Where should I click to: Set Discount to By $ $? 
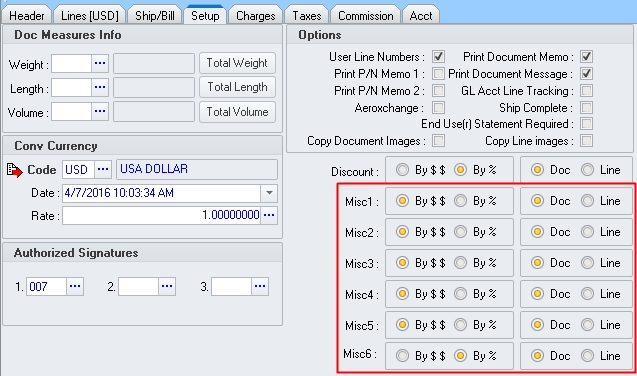click(x=402, y=169)
